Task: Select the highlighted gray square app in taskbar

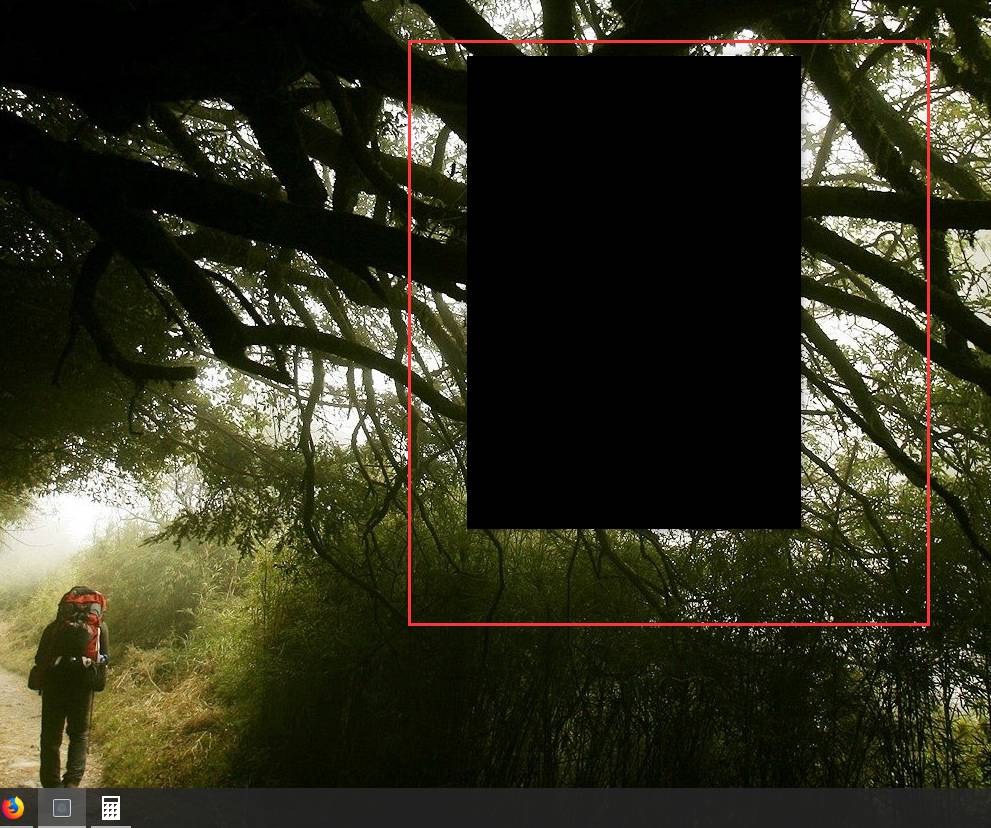Action: point(61,808)
